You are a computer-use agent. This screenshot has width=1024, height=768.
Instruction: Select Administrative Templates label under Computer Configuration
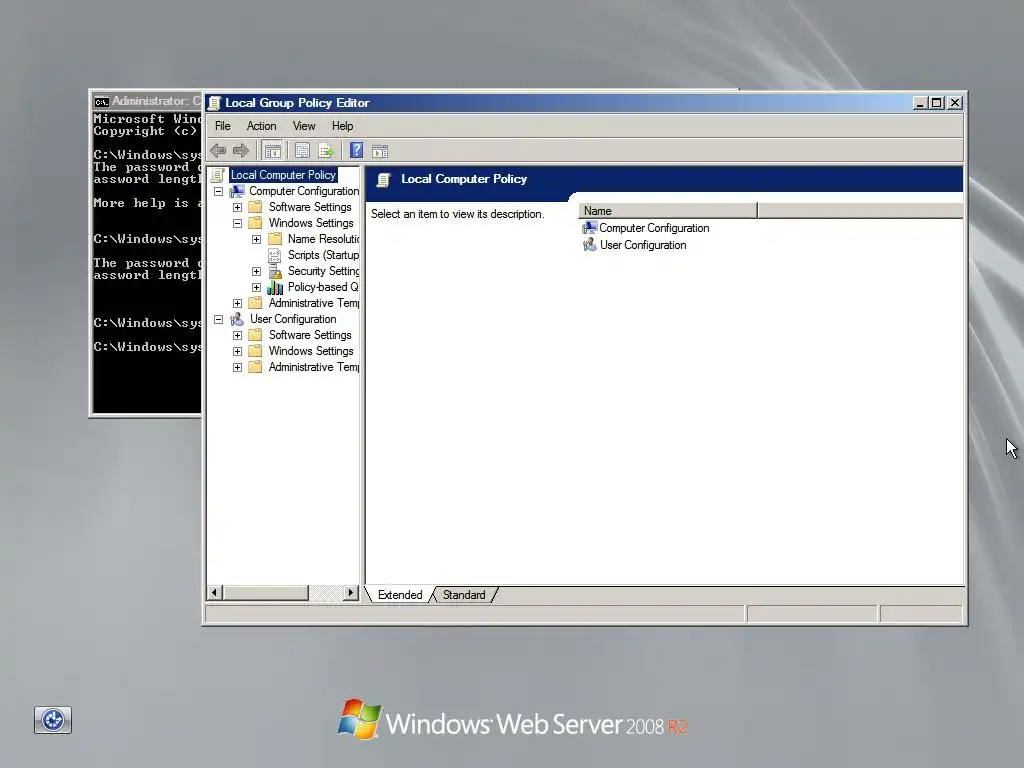(x=313, y=303)
